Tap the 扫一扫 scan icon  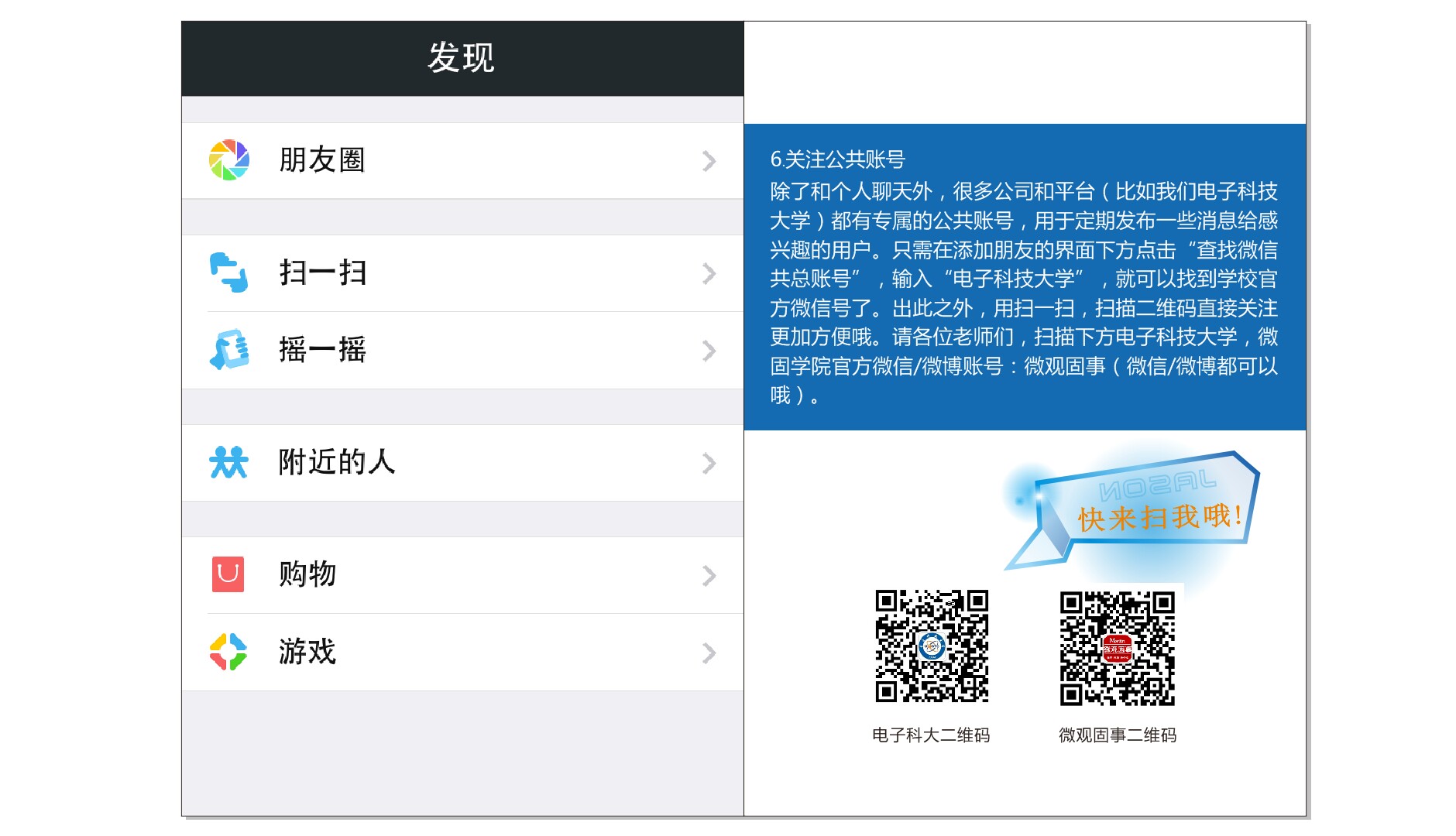[229, 272]
